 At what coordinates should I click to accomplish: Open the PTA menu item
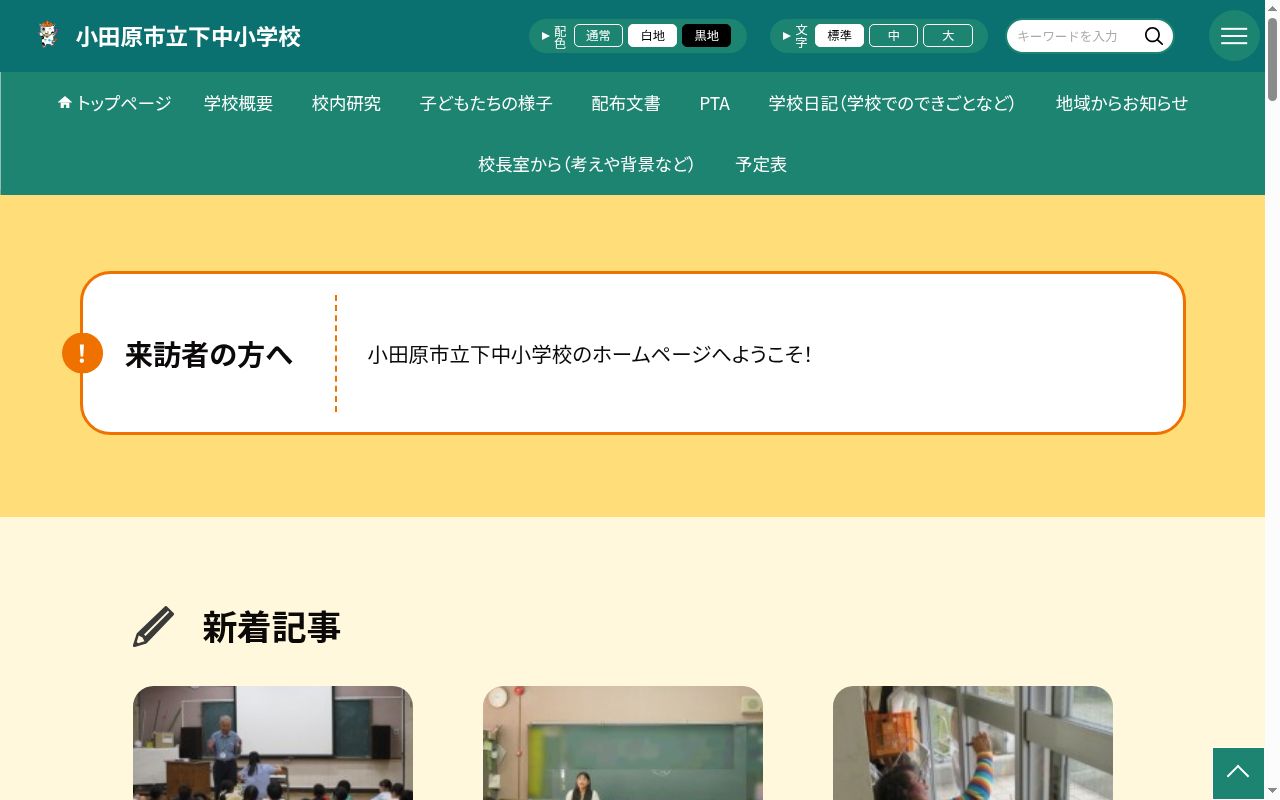tap(715, 103)
